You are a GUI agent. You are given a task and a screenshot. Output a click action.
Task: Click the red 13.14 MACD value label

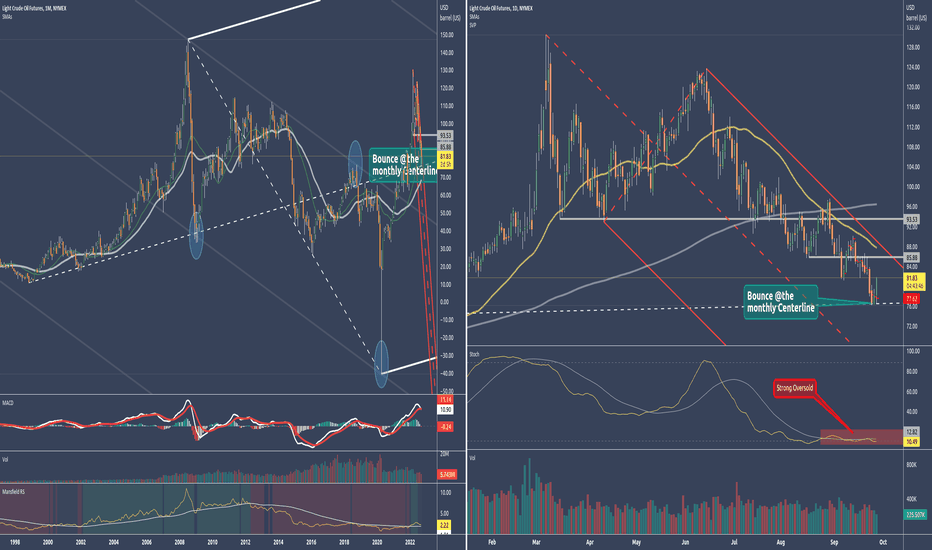[x=445, y=400]
